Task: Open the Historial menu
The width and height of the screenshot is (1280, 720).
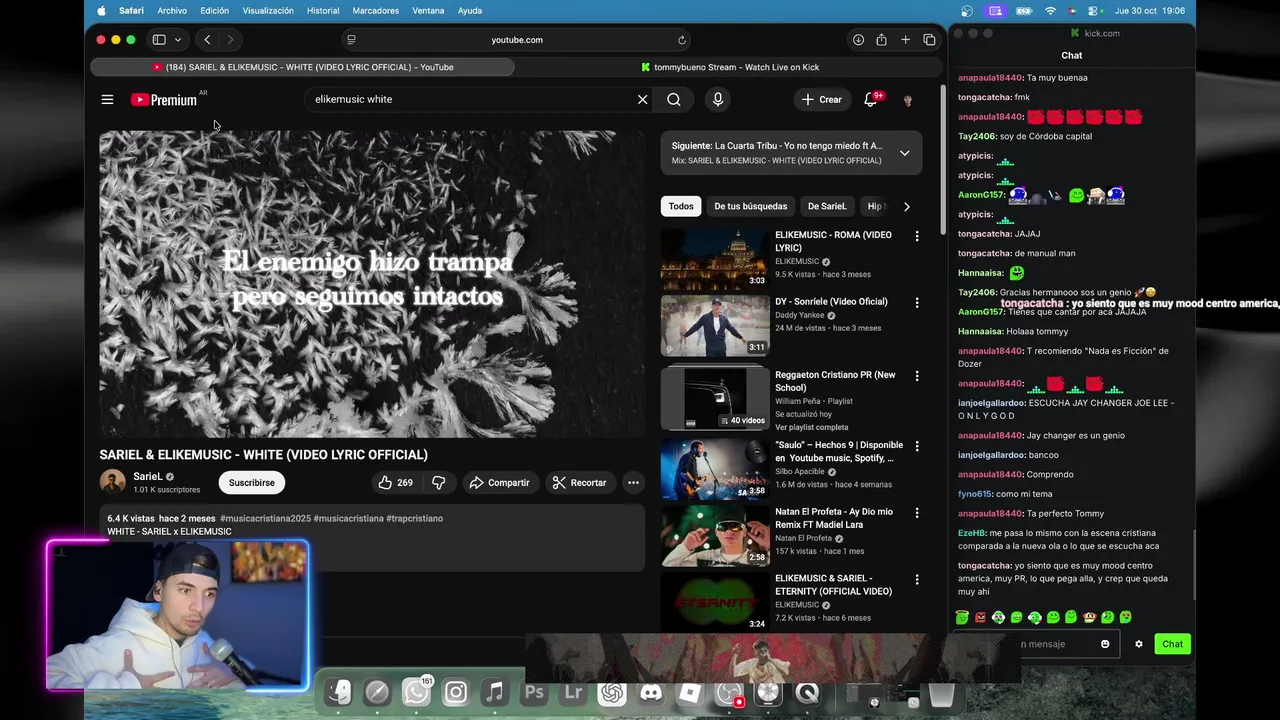Action: [323, 11]
